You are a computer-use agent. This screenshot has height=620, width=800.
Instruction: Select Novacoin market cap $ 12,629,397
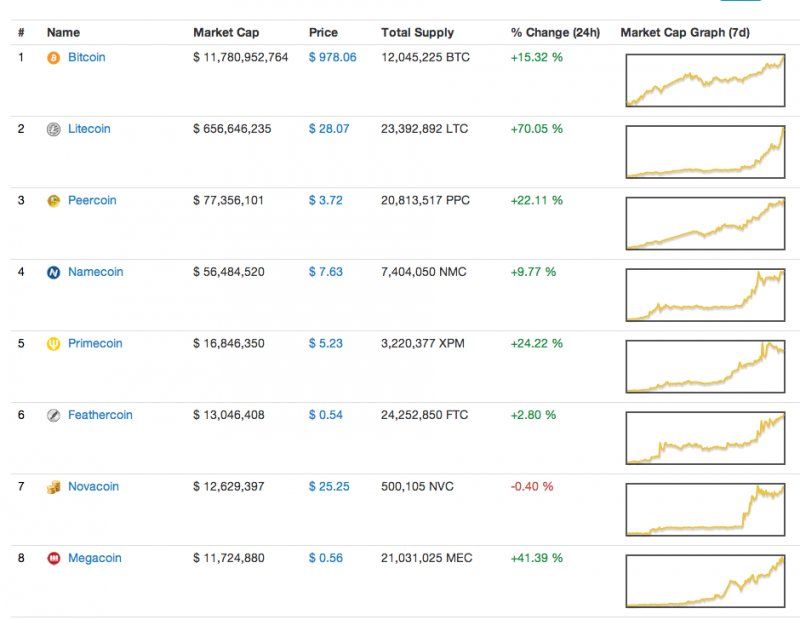(x=229, y=486)
